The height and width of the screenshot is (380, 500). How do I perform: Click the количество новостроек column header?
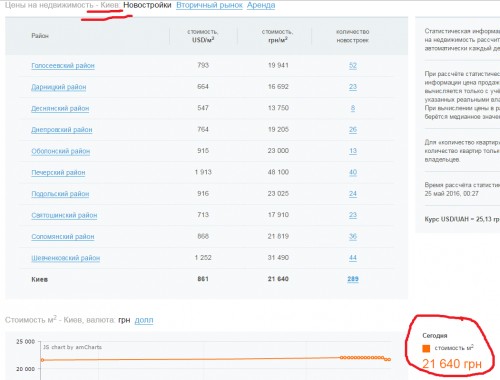click(x=353, y=36)
